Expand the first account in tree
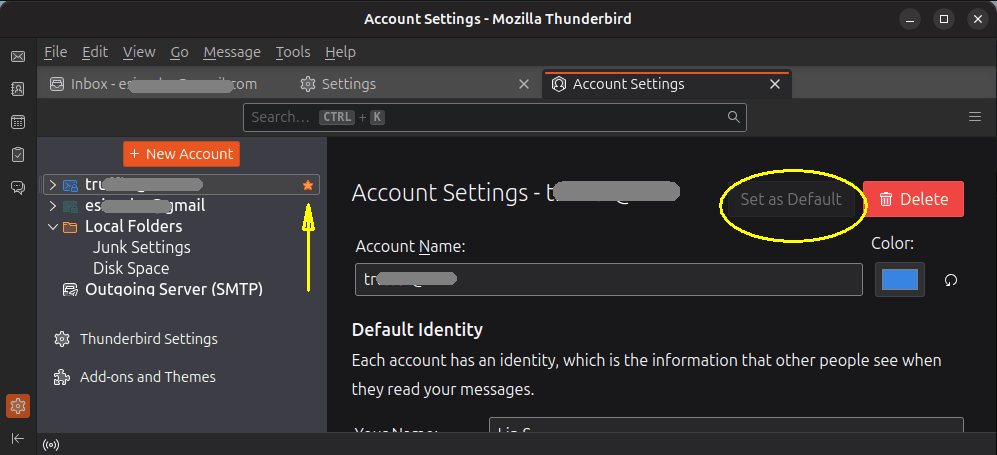This screenshot has height=455, width=997. 53,185
